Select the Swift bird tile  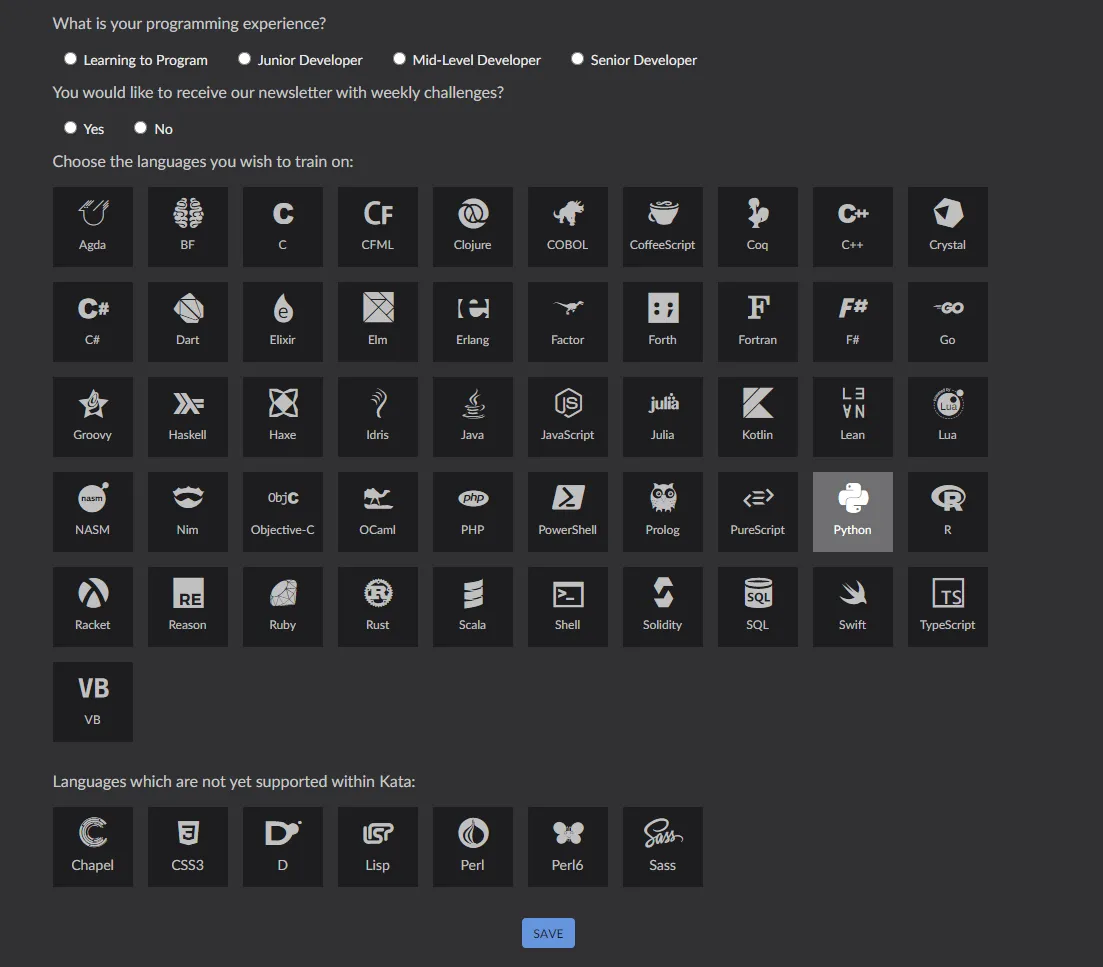853,607
